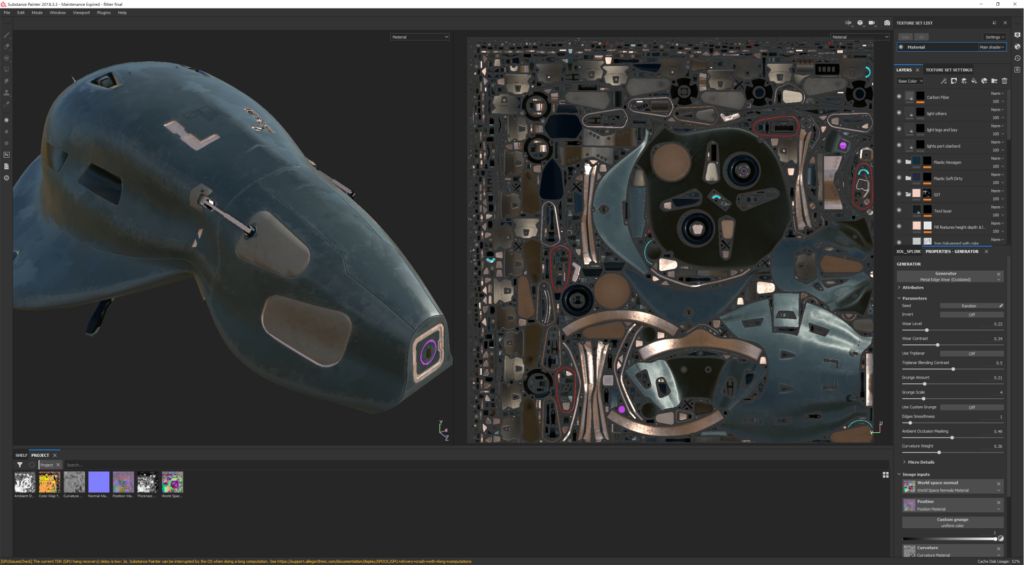The width and height of the screenshot is (1024, 565).
Task: Adjust the Grunge Amount slider
Action: [x=953, y=383]
